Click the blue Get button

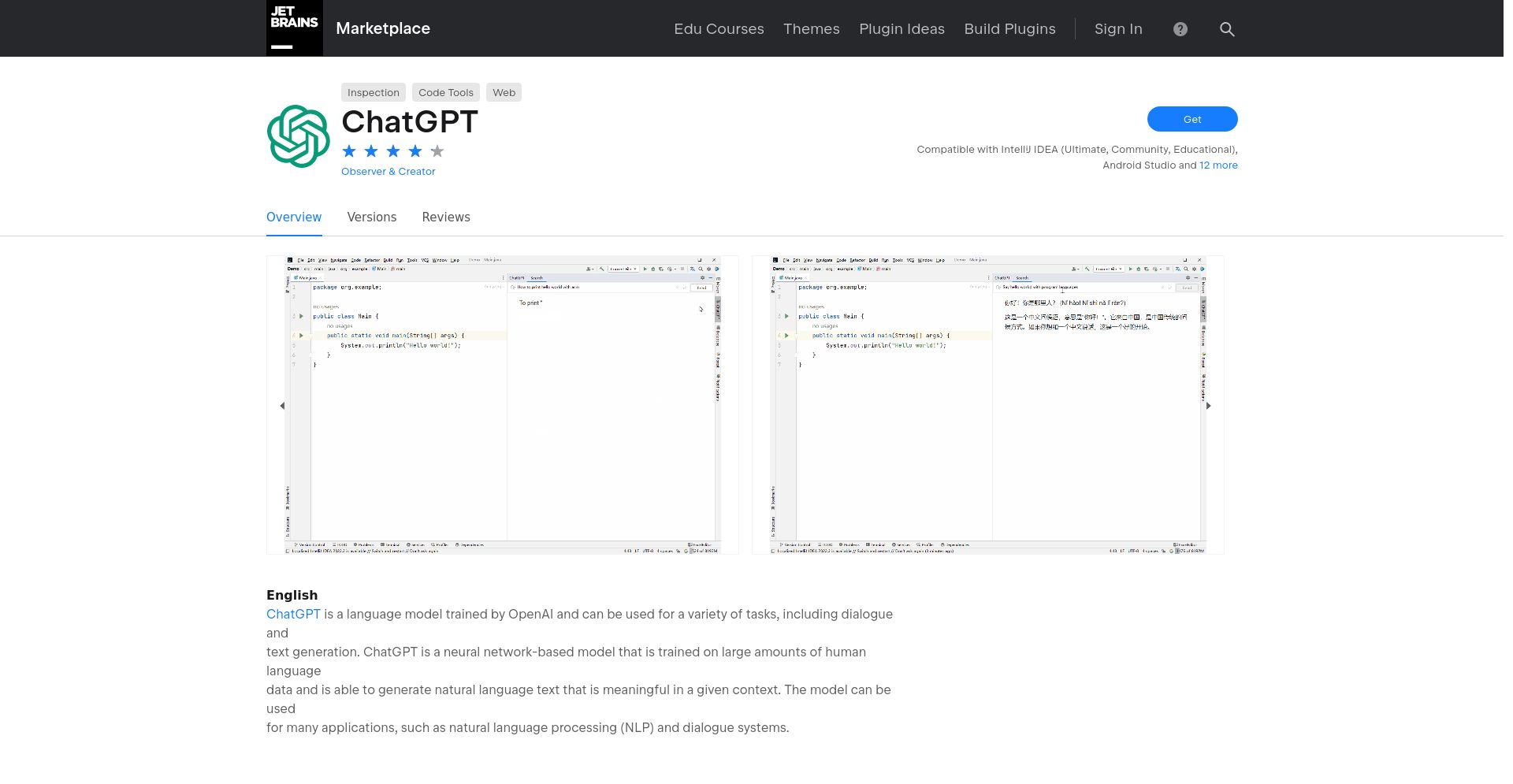tap(1192, 119)
